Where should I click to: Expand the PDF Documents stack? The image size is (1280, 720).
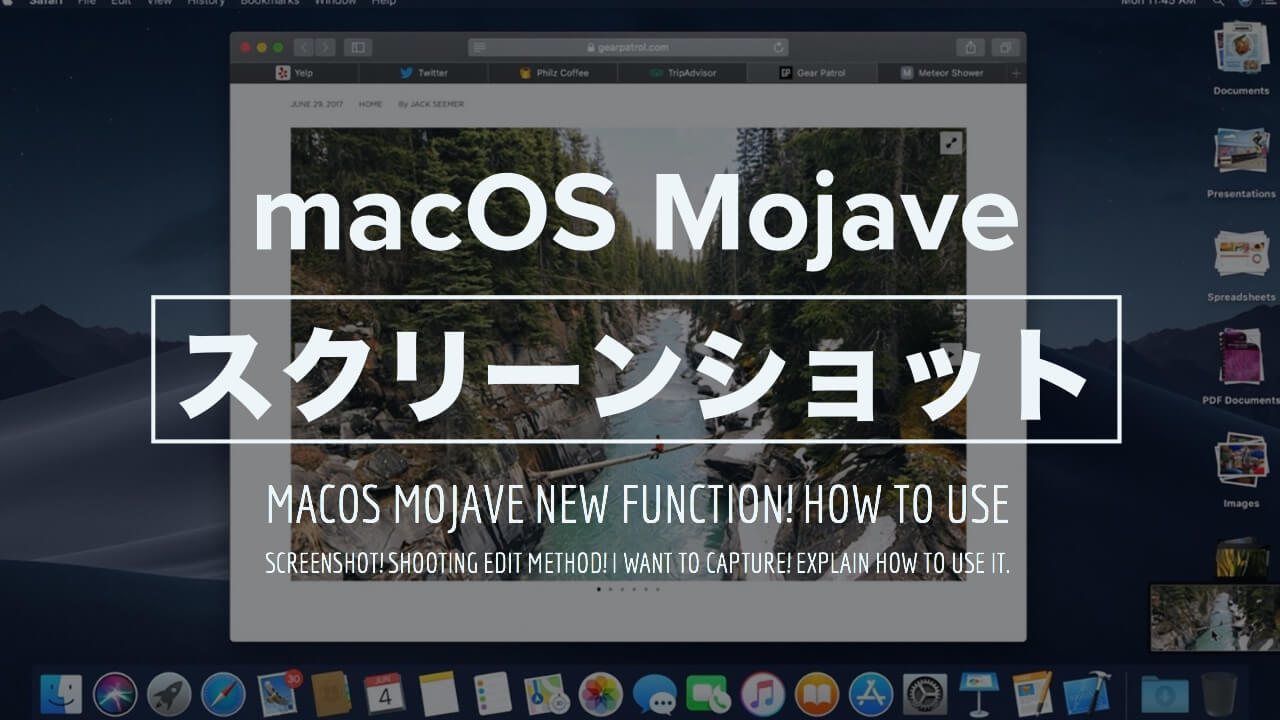(1241, 368)
